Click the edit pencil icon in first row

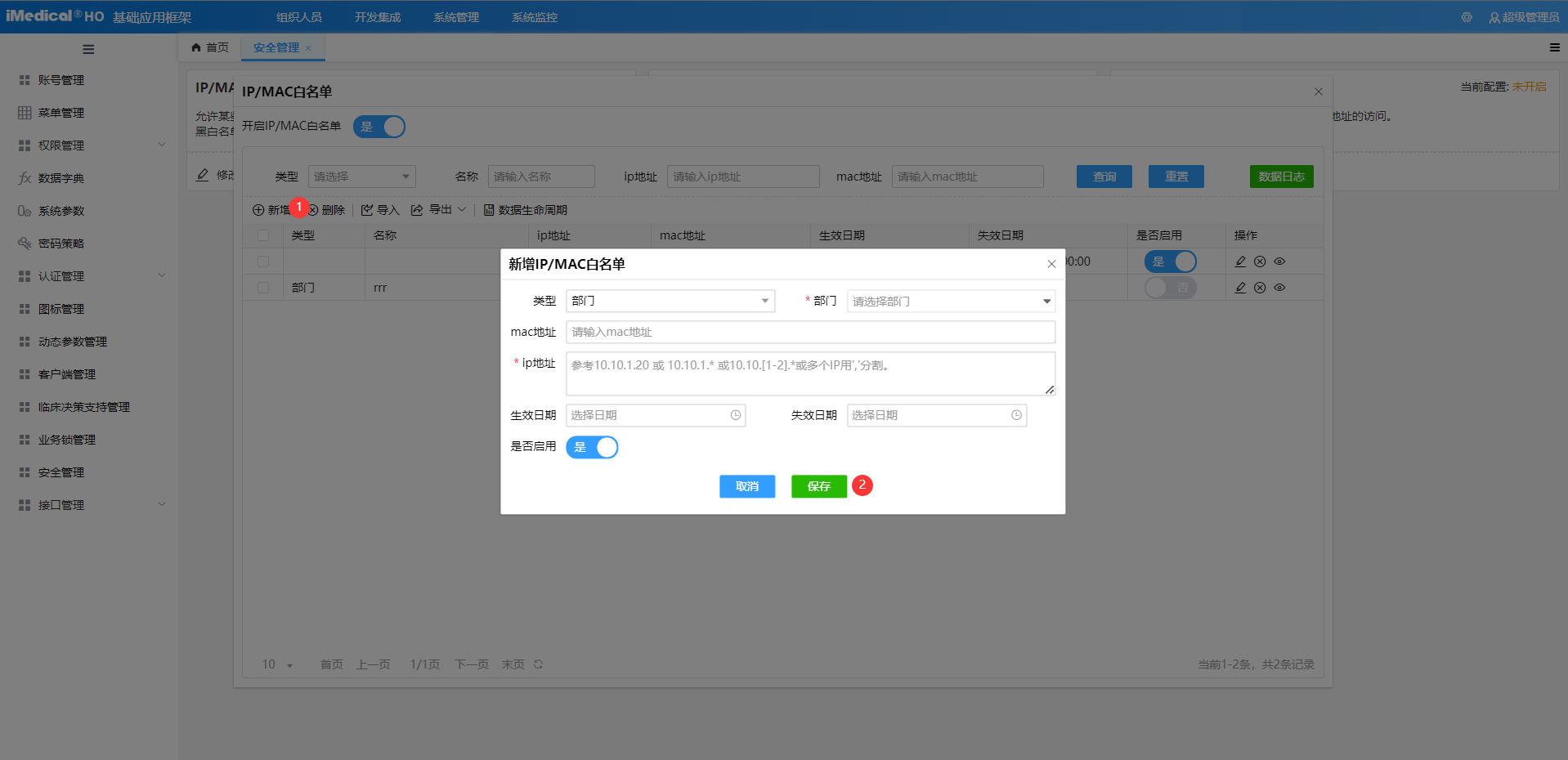point(1240,262)
